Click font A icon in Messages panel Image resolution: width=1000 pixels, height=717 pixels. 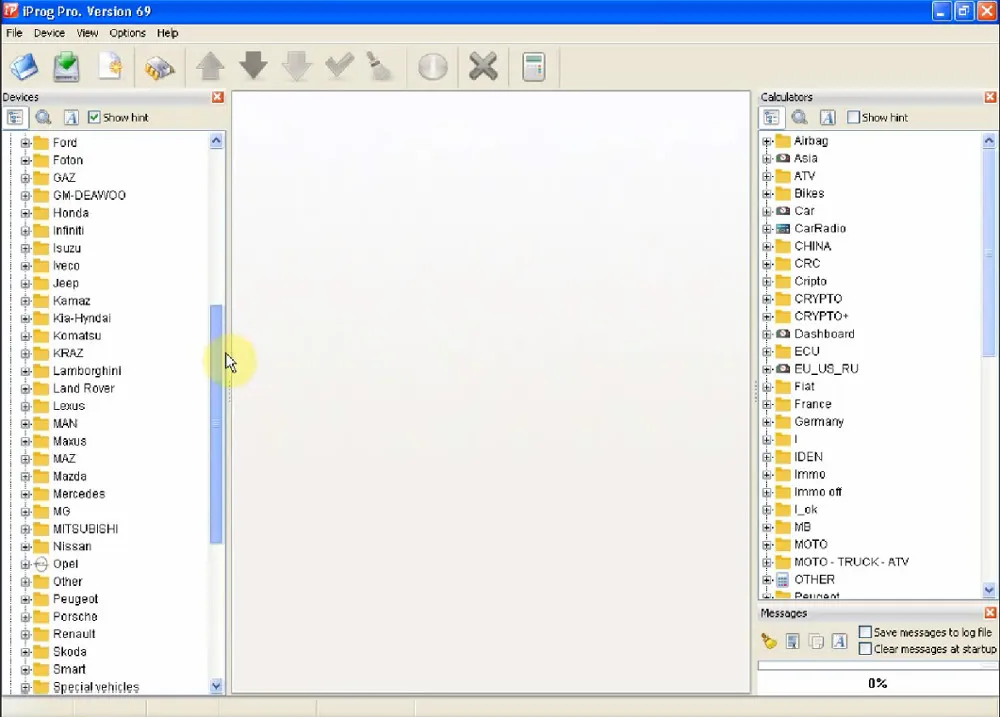[x=839, y=641]
